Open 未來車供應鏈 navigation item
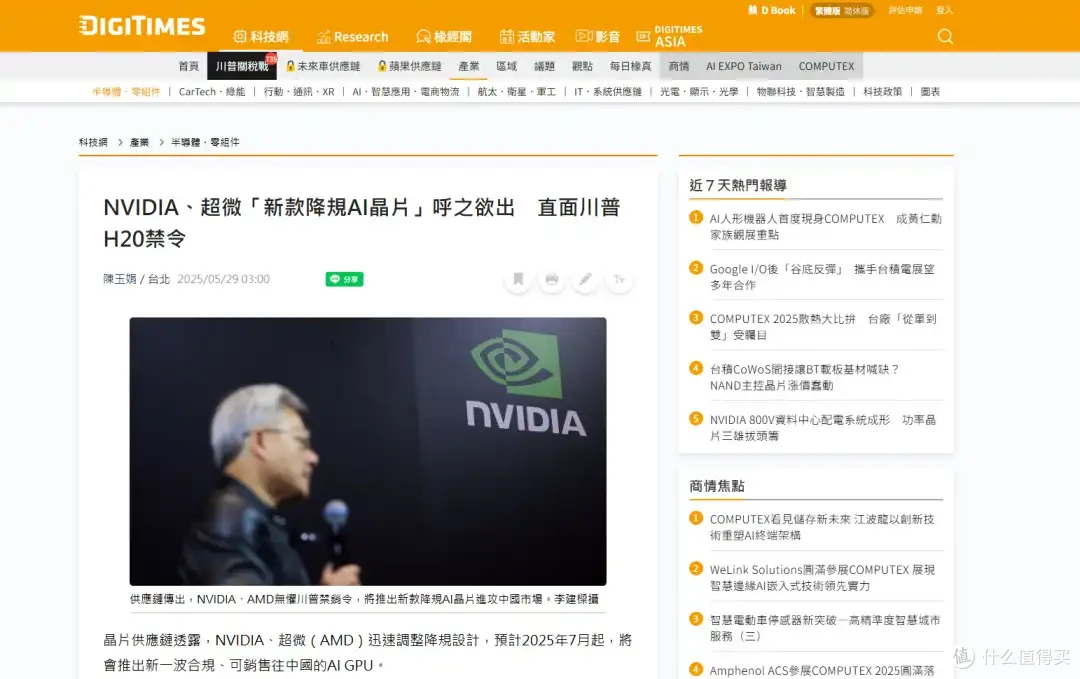 323,66
